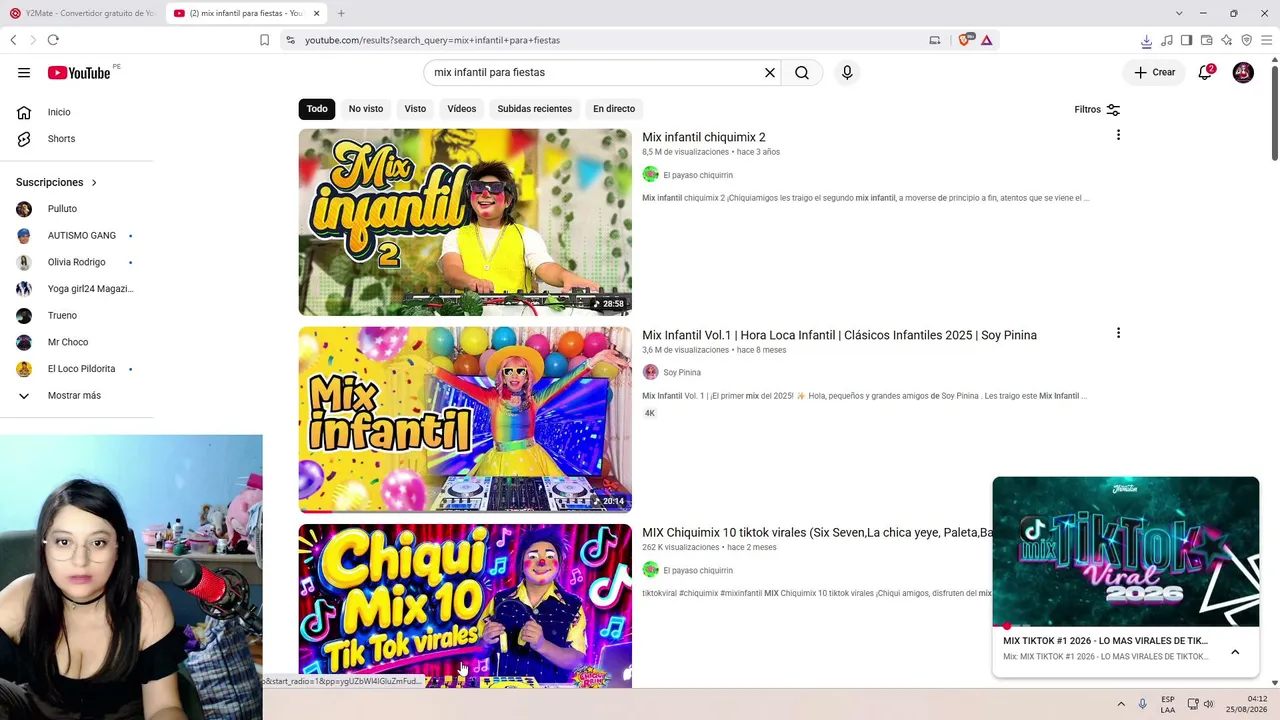Open Mix infantil chiquimix 2 video title
Image resolution: width=1280 pixels, height=720 pixels.
click(704, 137)
